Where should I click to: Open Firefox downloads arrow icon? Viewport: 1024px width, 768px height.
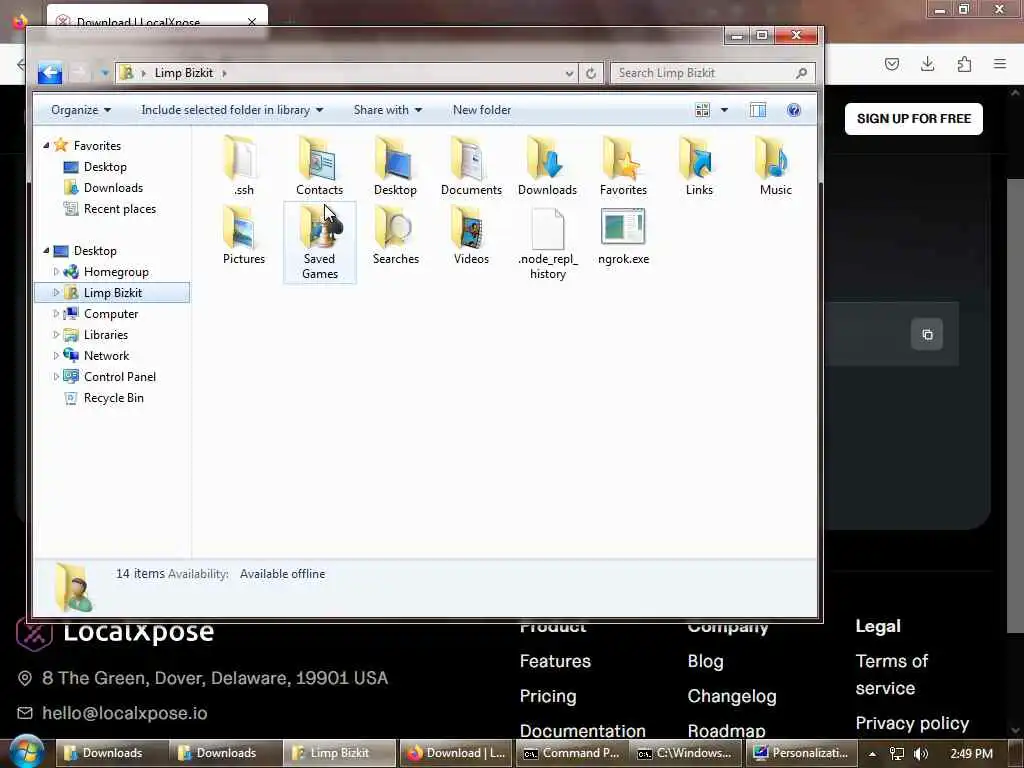927,64
